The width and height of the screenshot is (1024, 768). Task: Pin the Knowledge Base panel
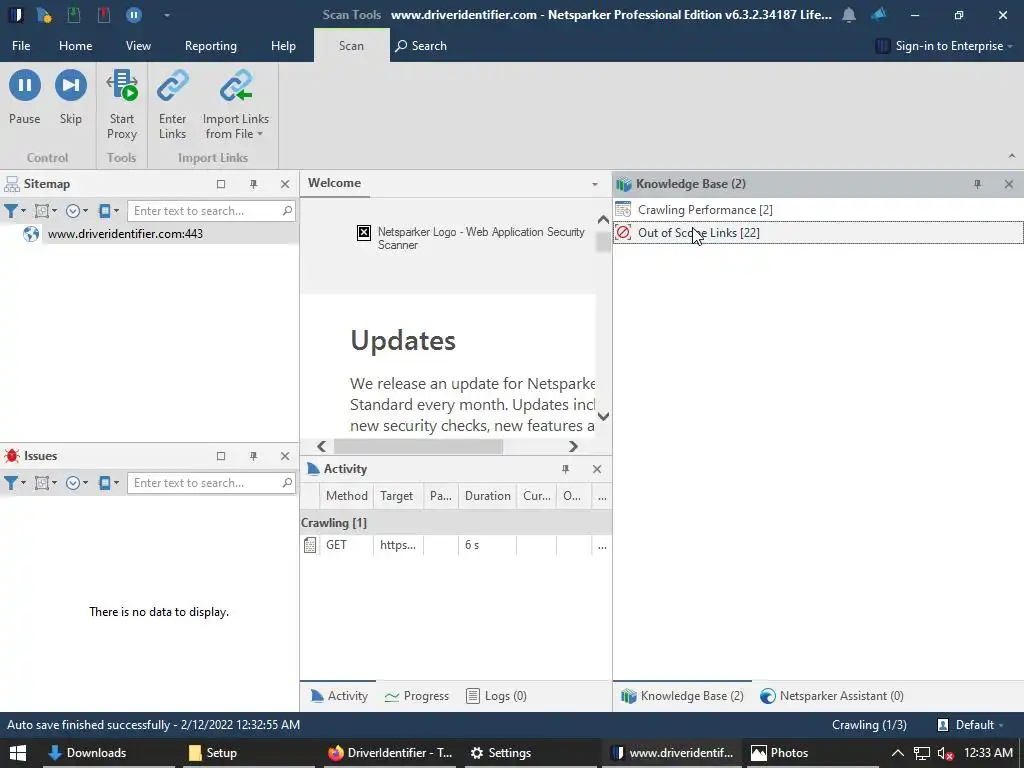click(x=978, y=184)
